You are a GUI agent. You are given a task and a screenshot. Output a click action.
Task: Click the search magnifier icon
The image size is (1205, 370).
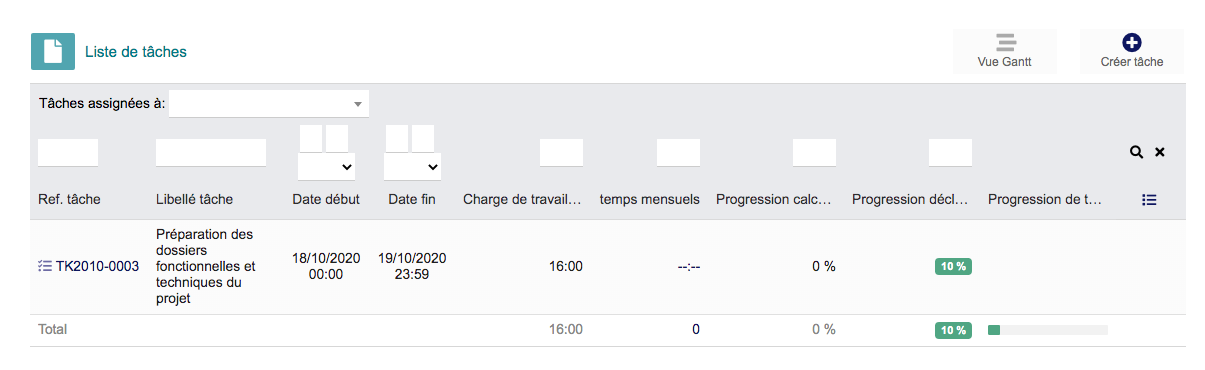point(1136,152)
